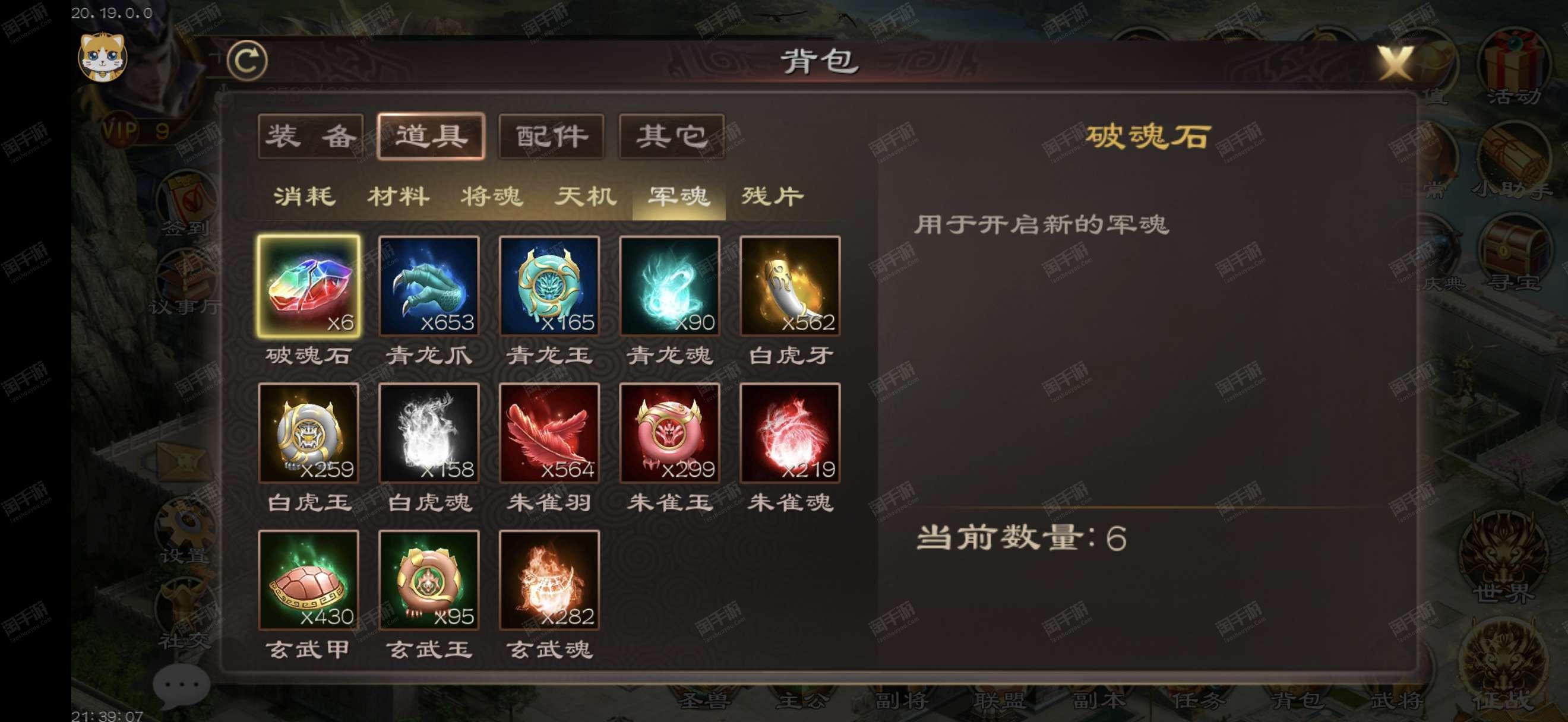Select the 青龙爪 item icon
This screenshot has width=1568, height=722.
tap(428, 286)
